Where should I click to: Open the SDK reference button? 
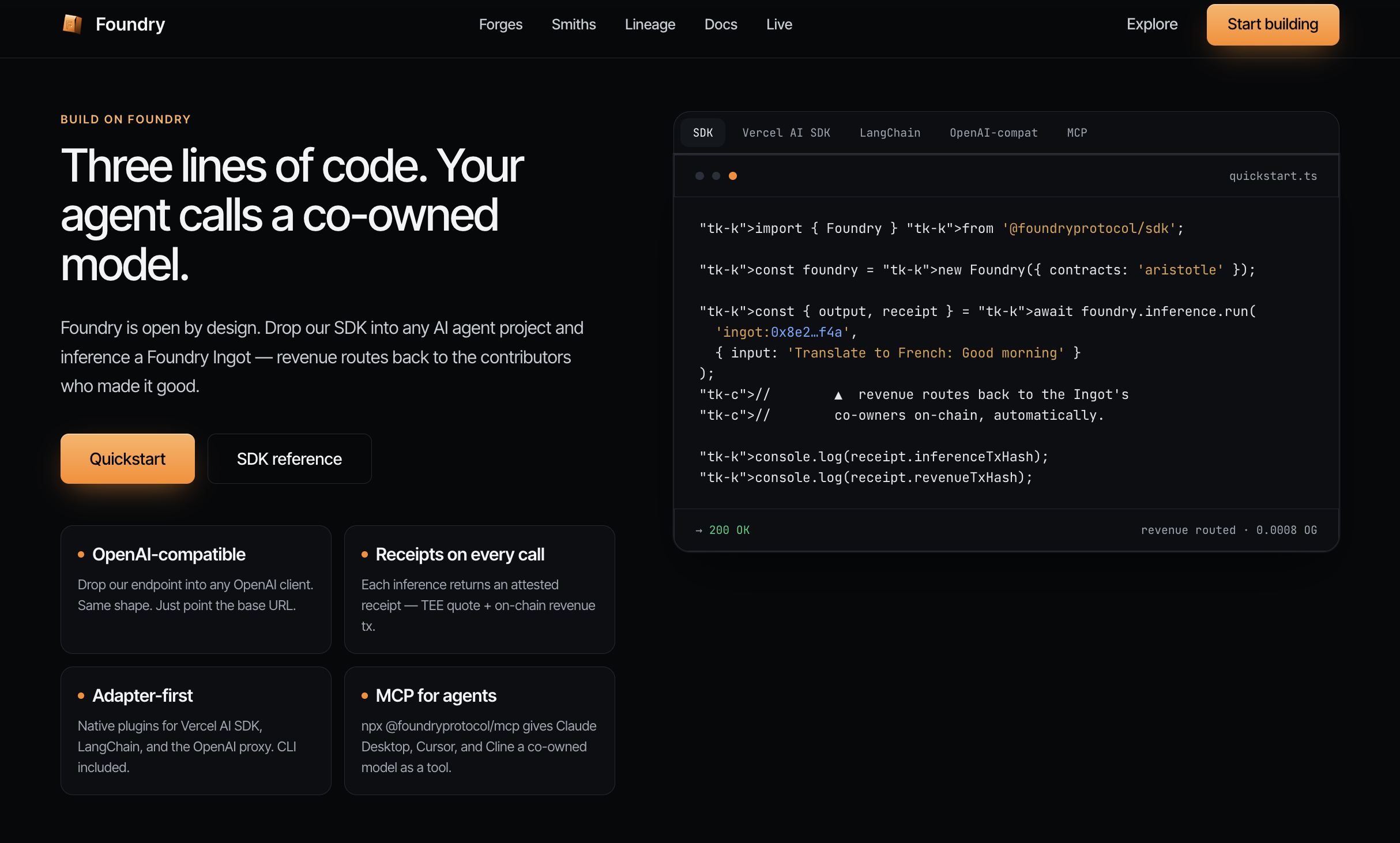point(289,458)
